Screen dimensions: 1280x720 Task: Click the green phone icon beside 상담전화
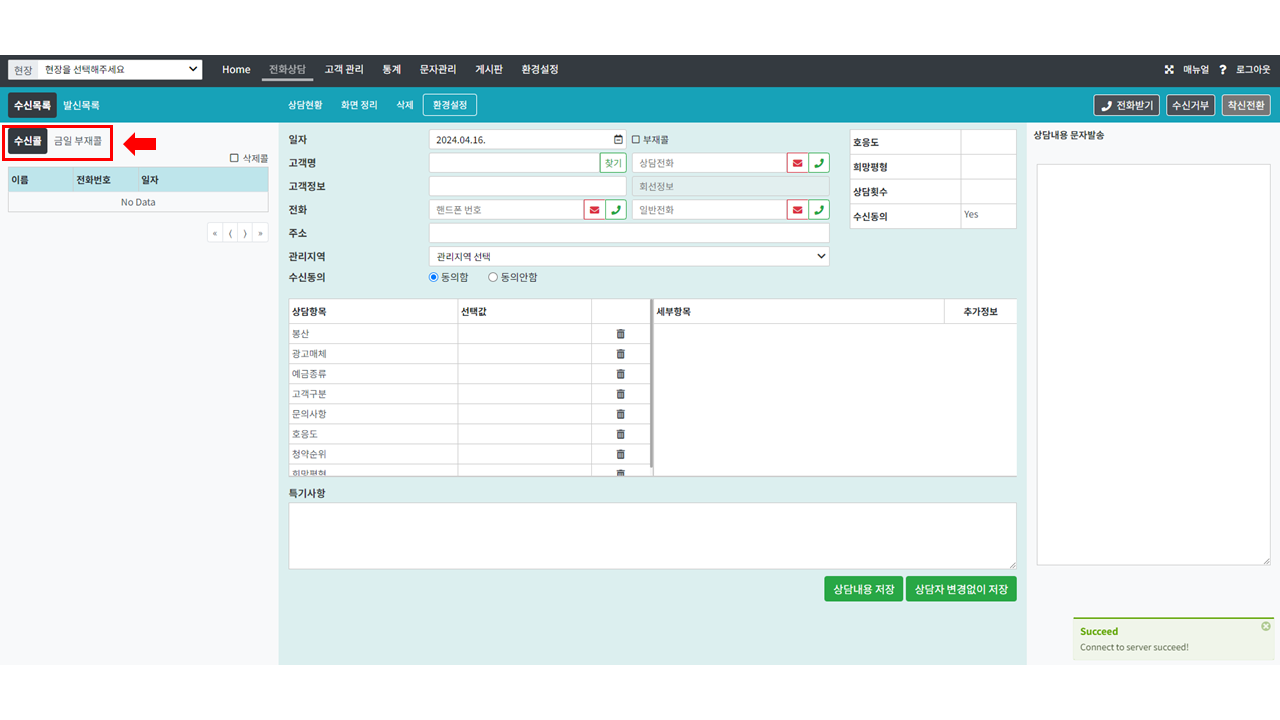click(819, 163)
